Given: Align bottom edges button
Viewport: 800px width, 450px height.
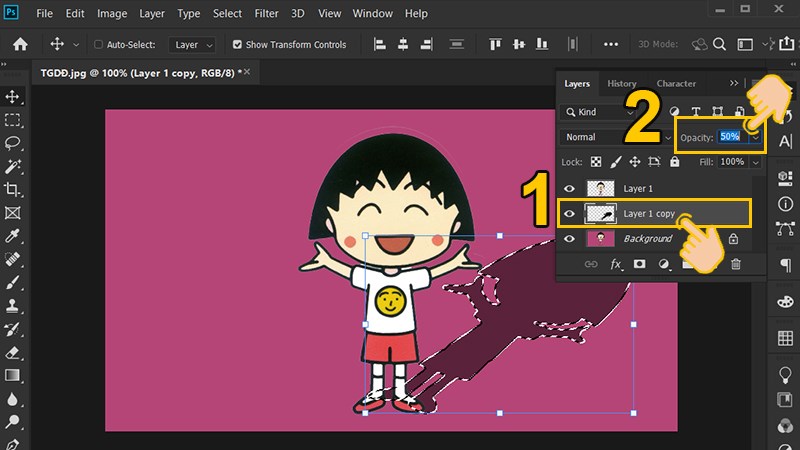Looking at the screenshot, I should (x=542, y=44).
